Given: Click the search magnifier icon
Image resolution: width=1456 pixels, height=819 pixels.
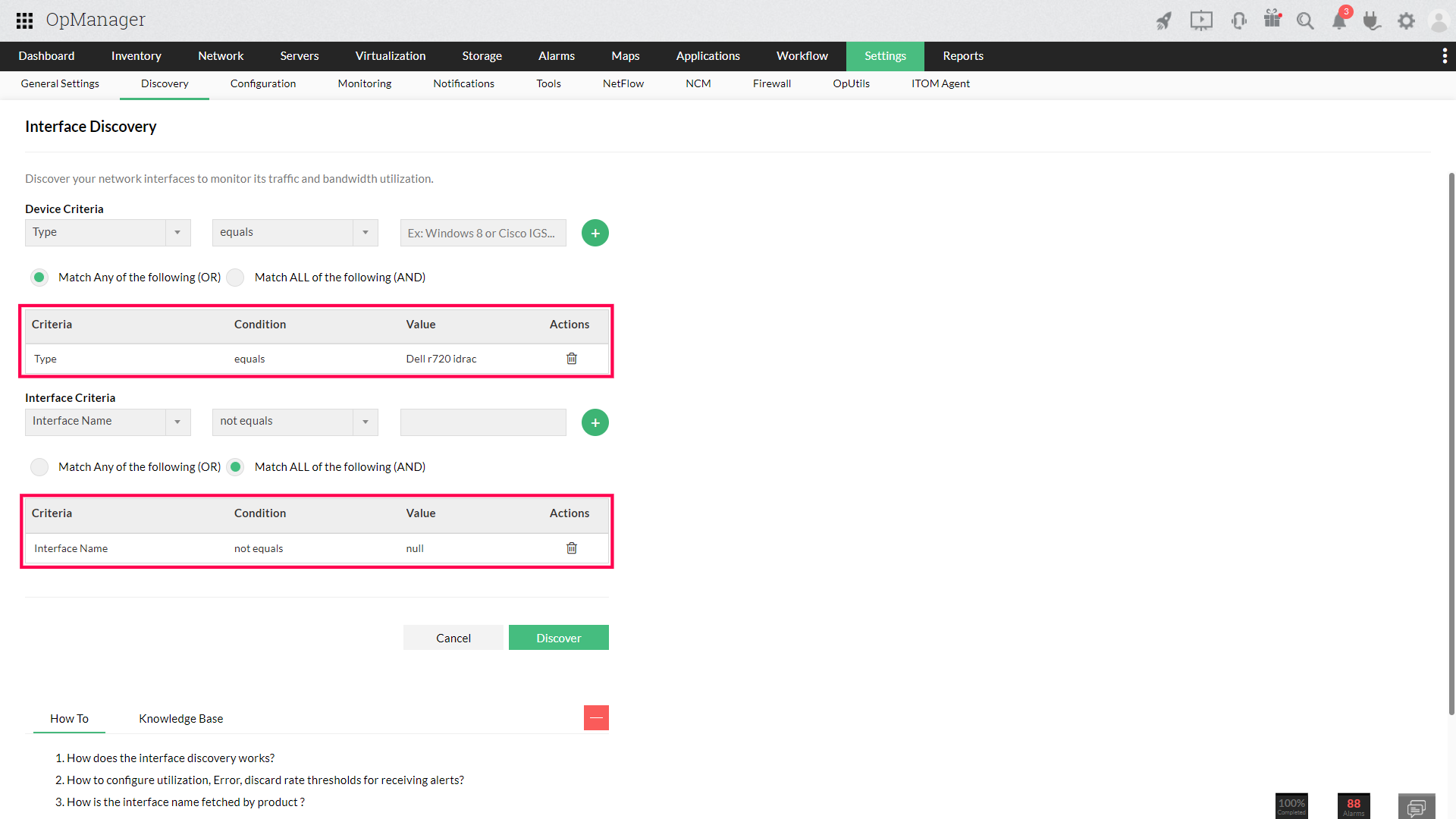Looking at the screenshot, I should (x=1304, y=20).
